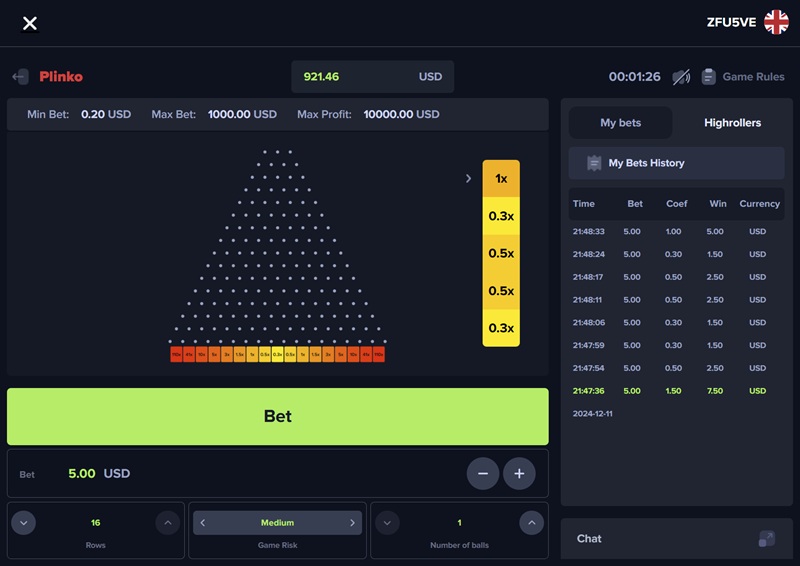800x566 pixels.
Task: Collapse the multiplier history chevron
Action: pos(468,179)
